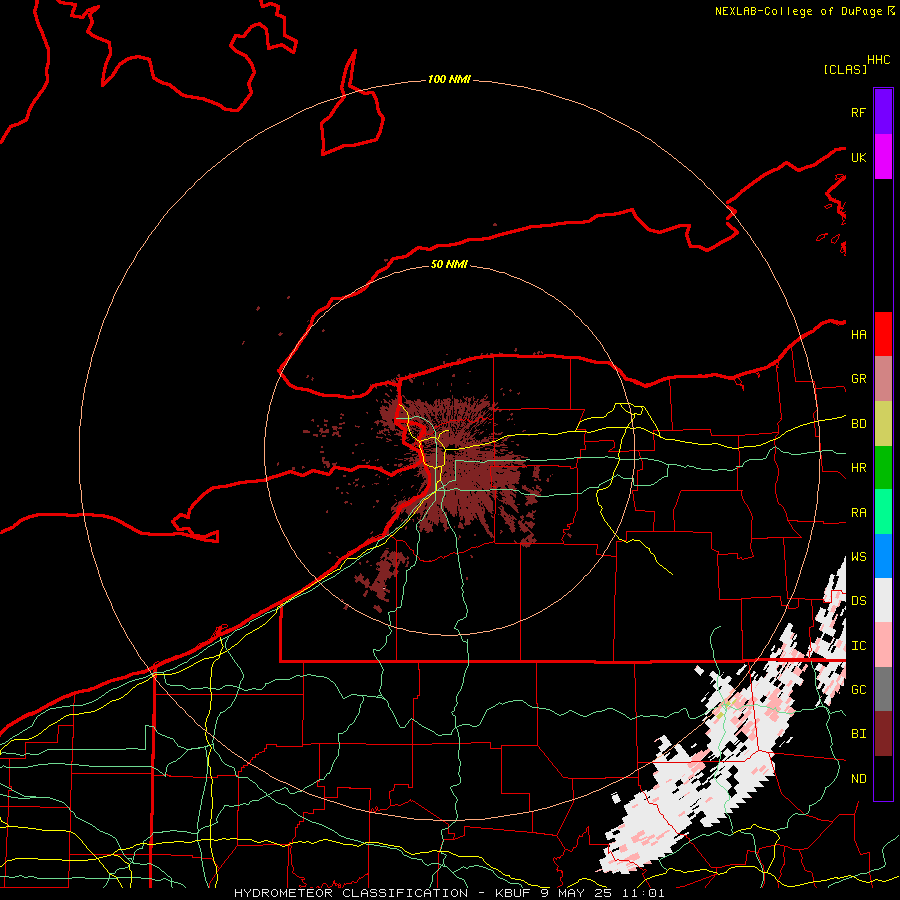The height and width of the screenshot is (900, 900).
Task: Click the RF legend label
Action: tap(858, 112)
